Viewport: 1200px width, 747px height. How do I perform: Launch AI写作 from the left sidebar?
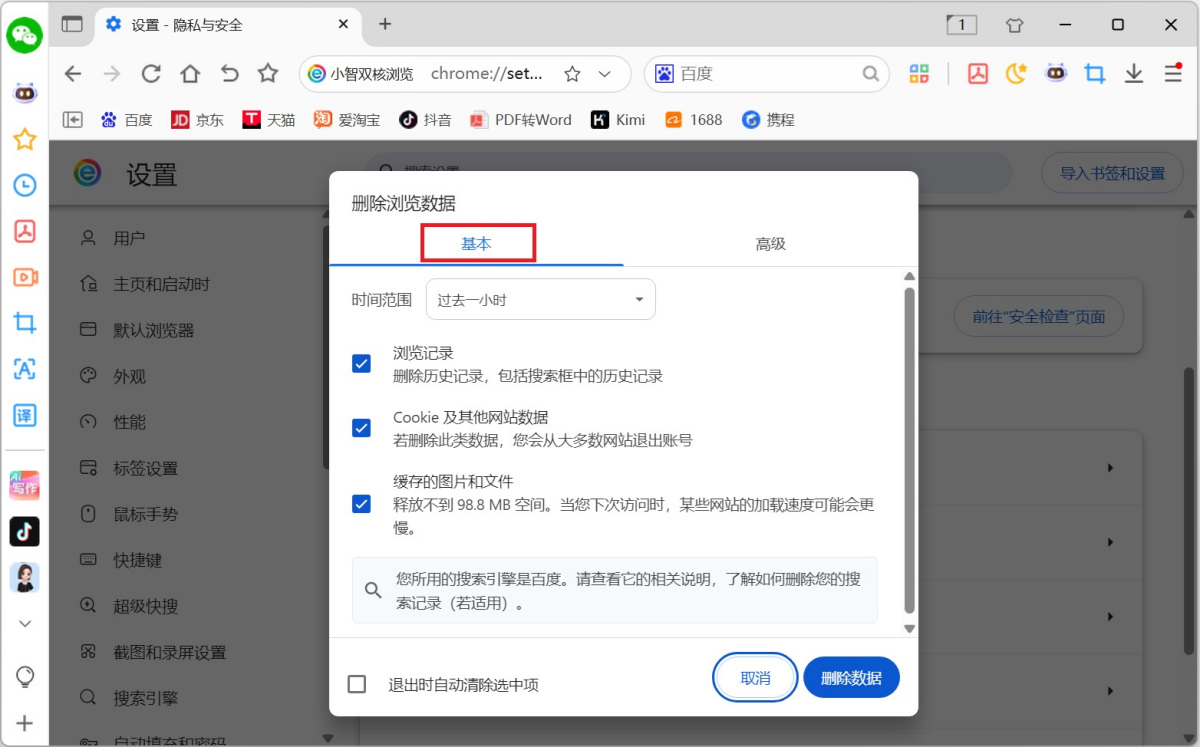(x=24, y=485)
